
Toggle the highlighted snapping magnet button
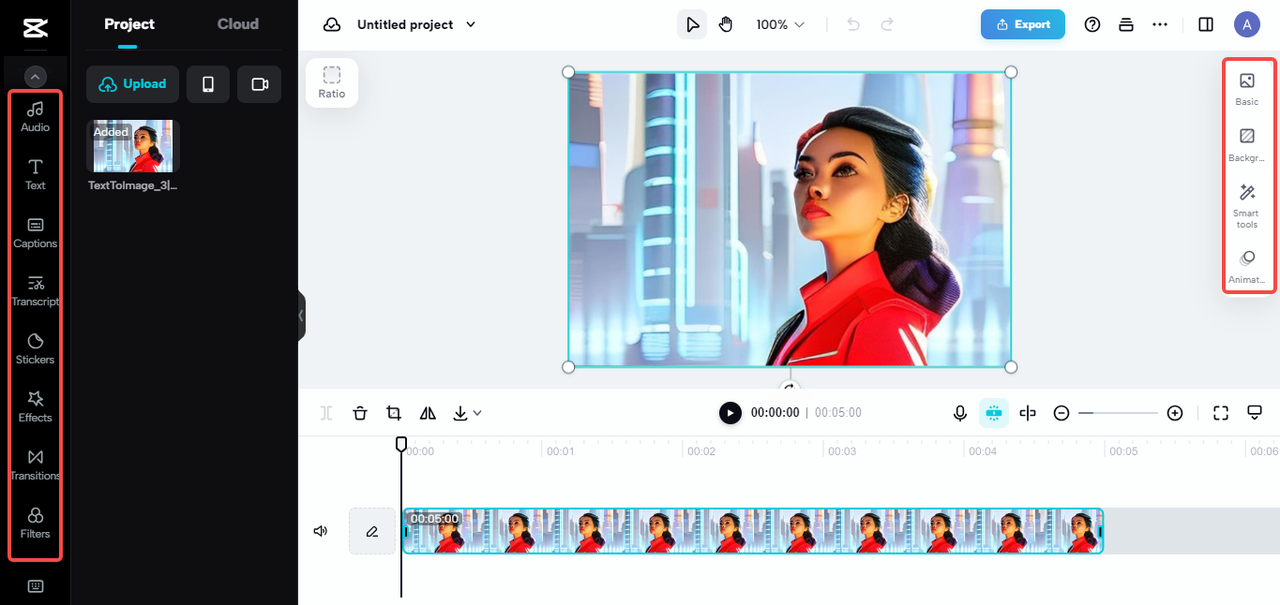tap(993, 413)
